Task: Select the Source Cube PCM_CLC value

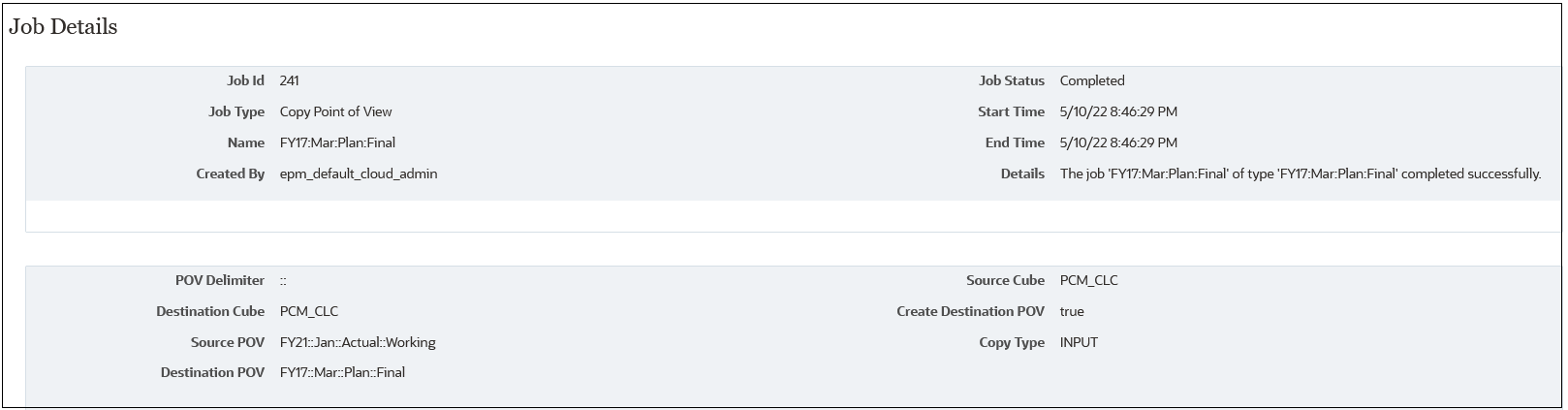Action: pos(1089,281)
